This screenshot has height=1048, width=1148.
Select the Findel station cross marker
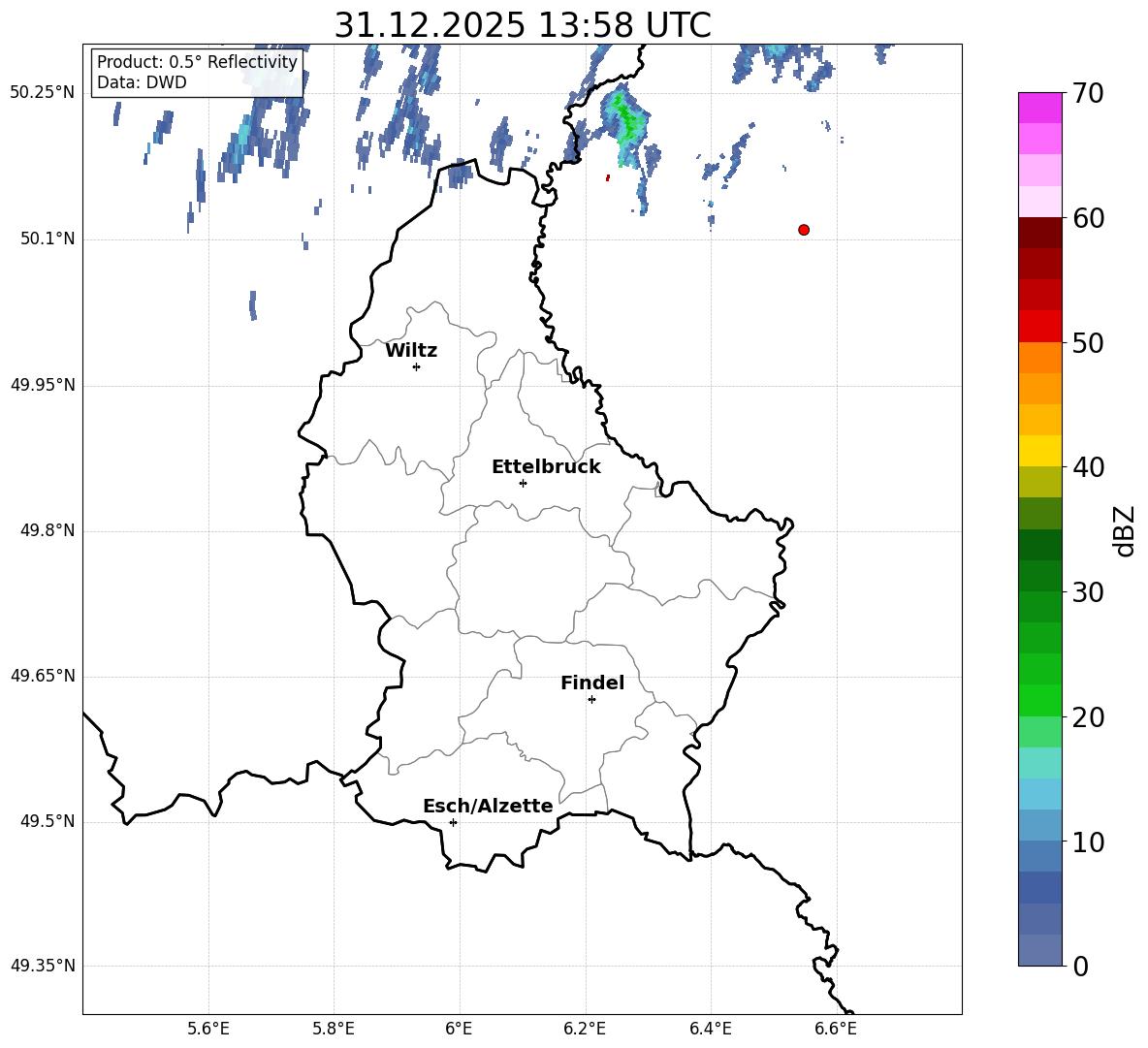pos(591,699)
